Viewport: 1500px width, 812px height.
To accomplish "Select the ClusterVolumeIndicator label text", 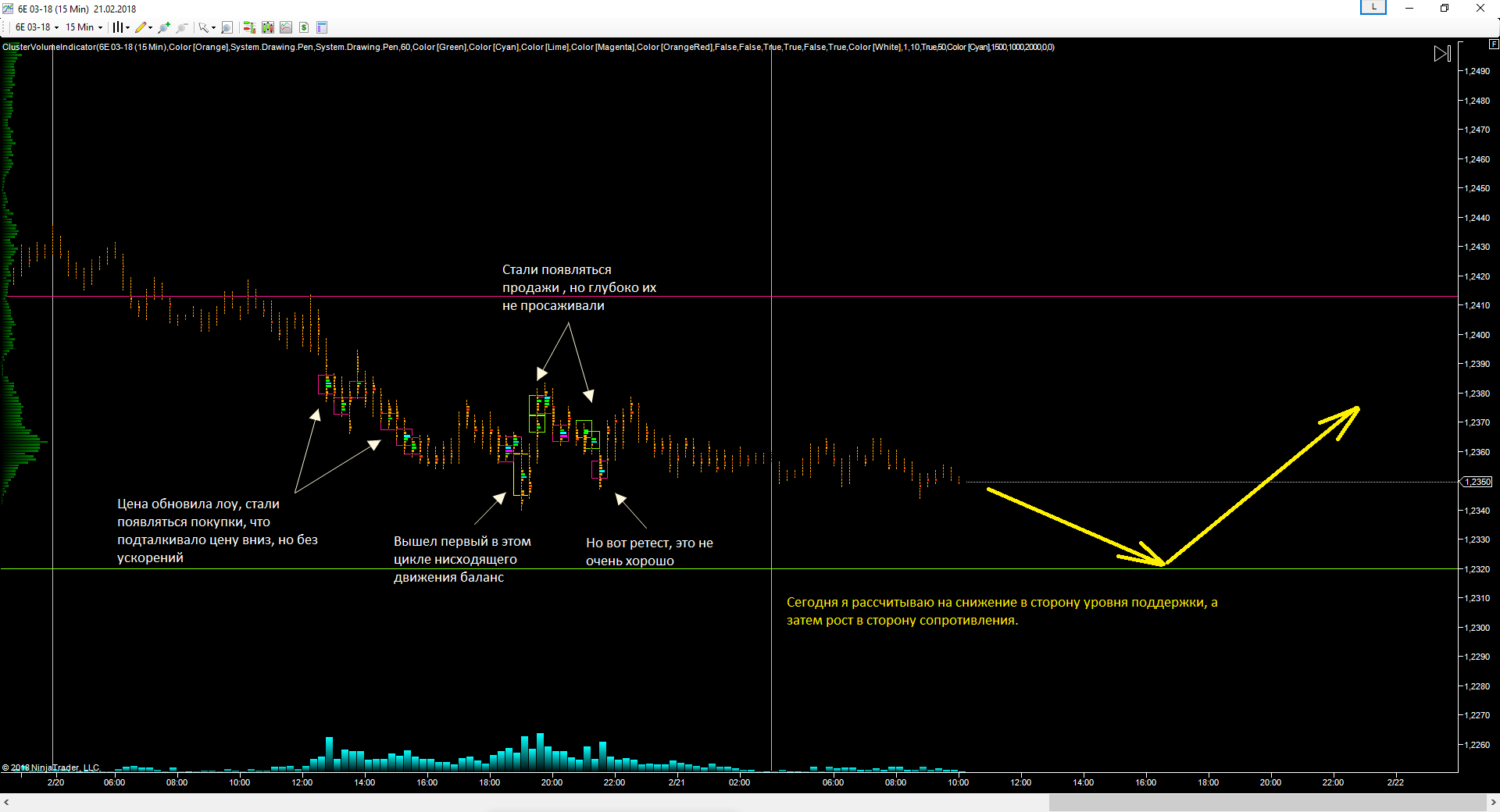I will point(528,47).
